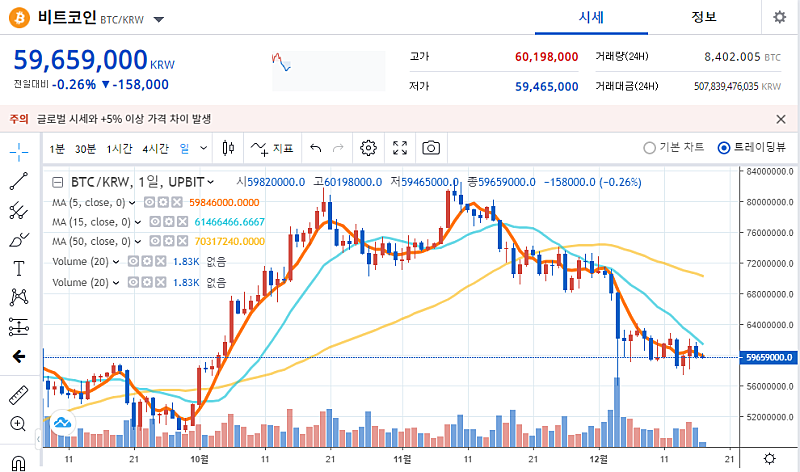Click the 59,465,000 저가 value

(546, 87)
